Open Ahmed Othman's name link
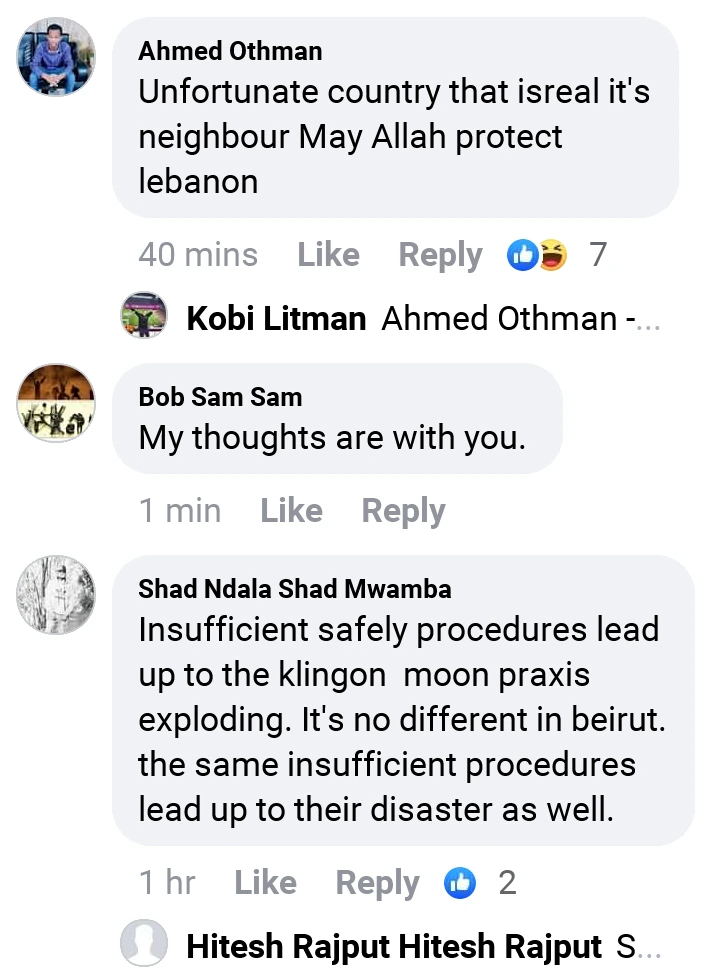720x975 pixels. tap(230, 50)
